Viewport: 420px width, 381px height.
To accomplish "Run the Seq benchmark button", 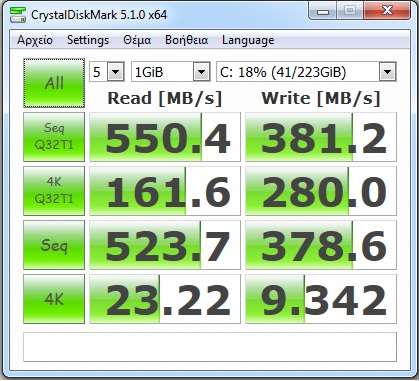I will (54, 245).
